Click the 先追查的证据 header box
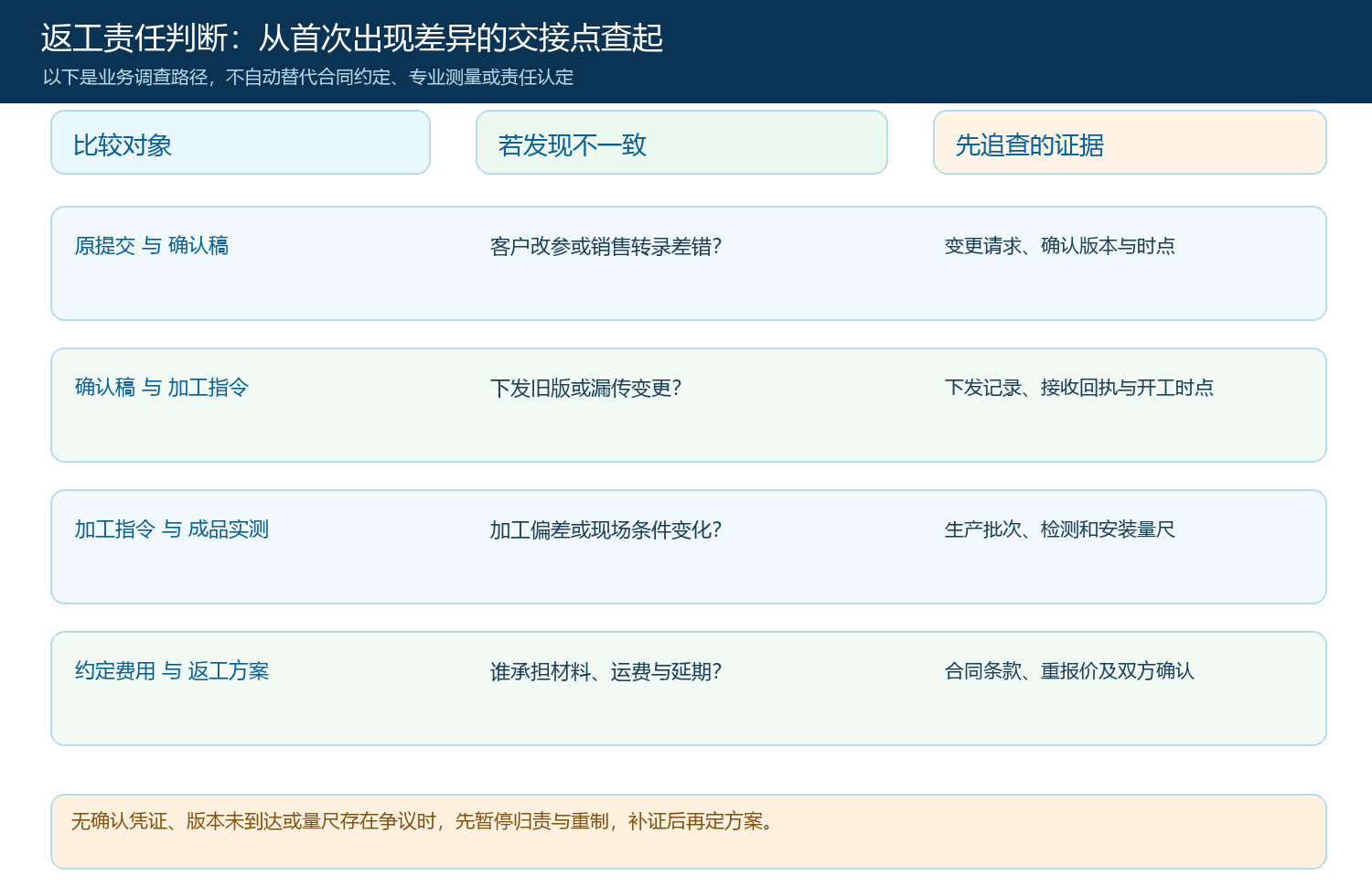This screenshot has width=1372, height=887. (x=1130, y=143)
